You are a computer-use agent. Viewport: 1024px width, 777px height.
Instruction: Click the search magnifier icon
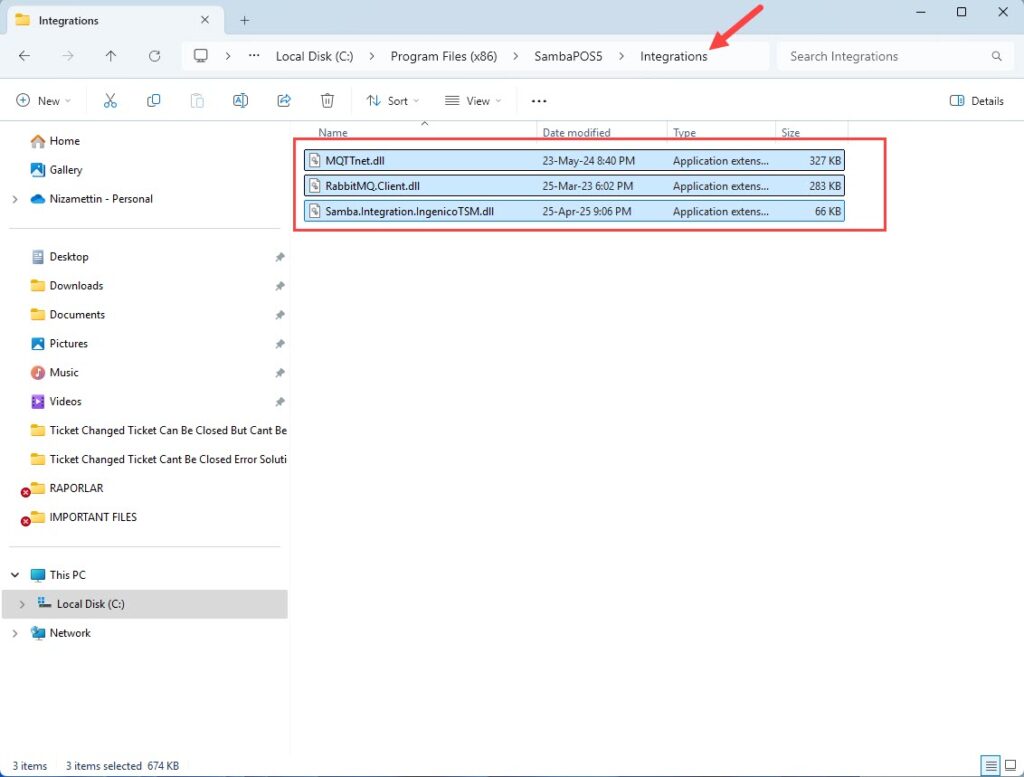pyautogui.click(x=996, y=56)
